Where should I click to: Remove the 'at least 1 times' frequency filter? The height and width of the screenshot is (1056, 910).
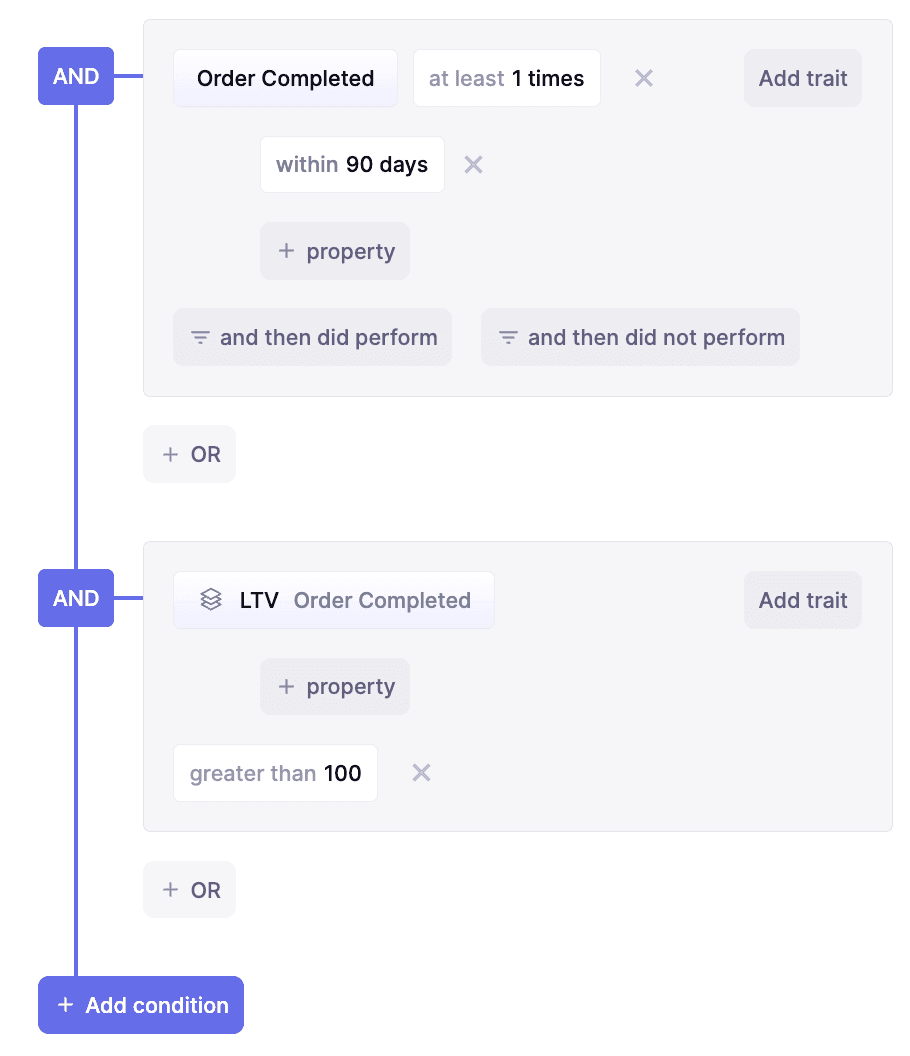pos(644,78)
